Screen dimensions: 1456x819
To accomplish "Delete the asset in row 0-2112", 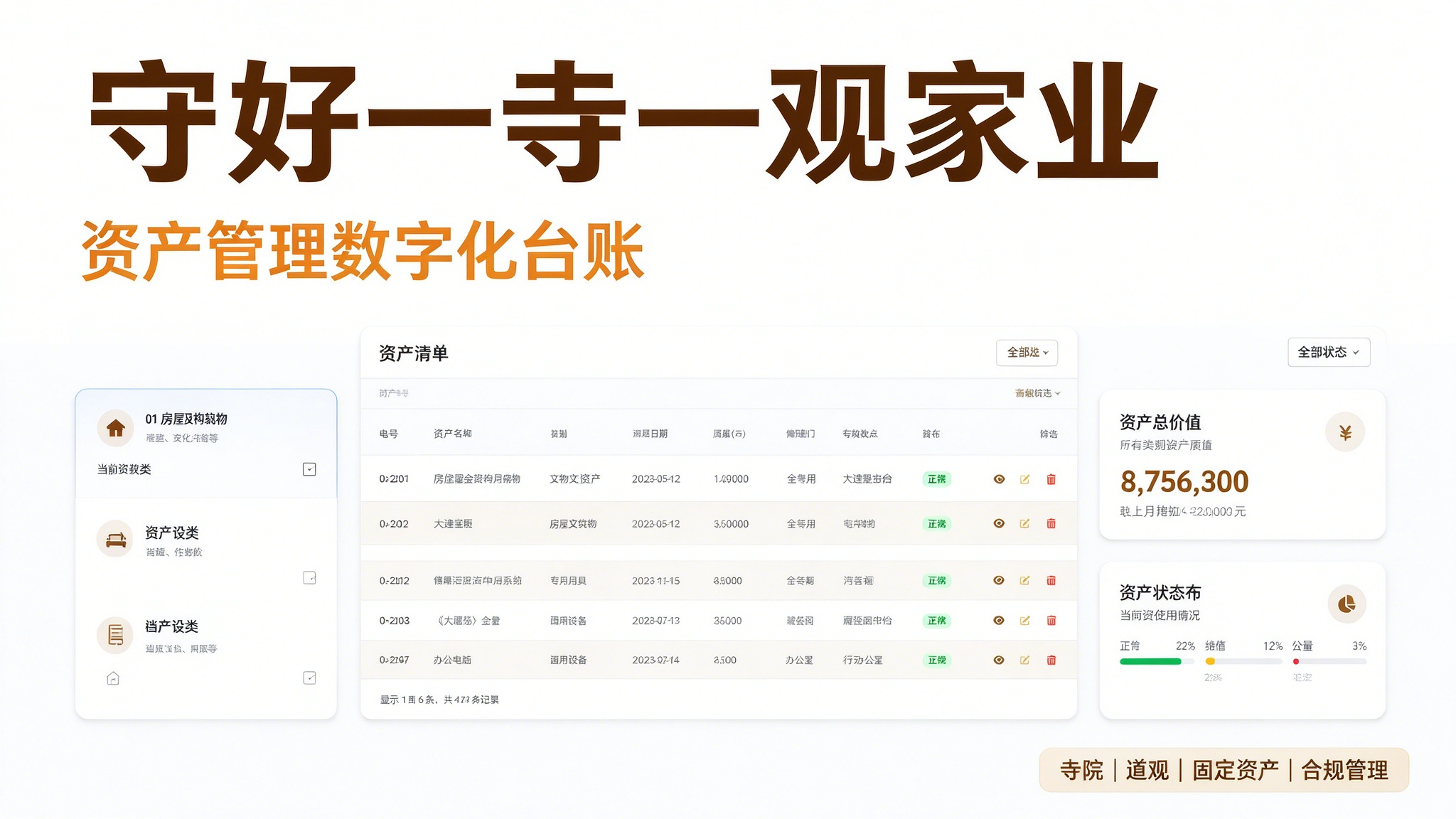I will (x=1051, y=581).
